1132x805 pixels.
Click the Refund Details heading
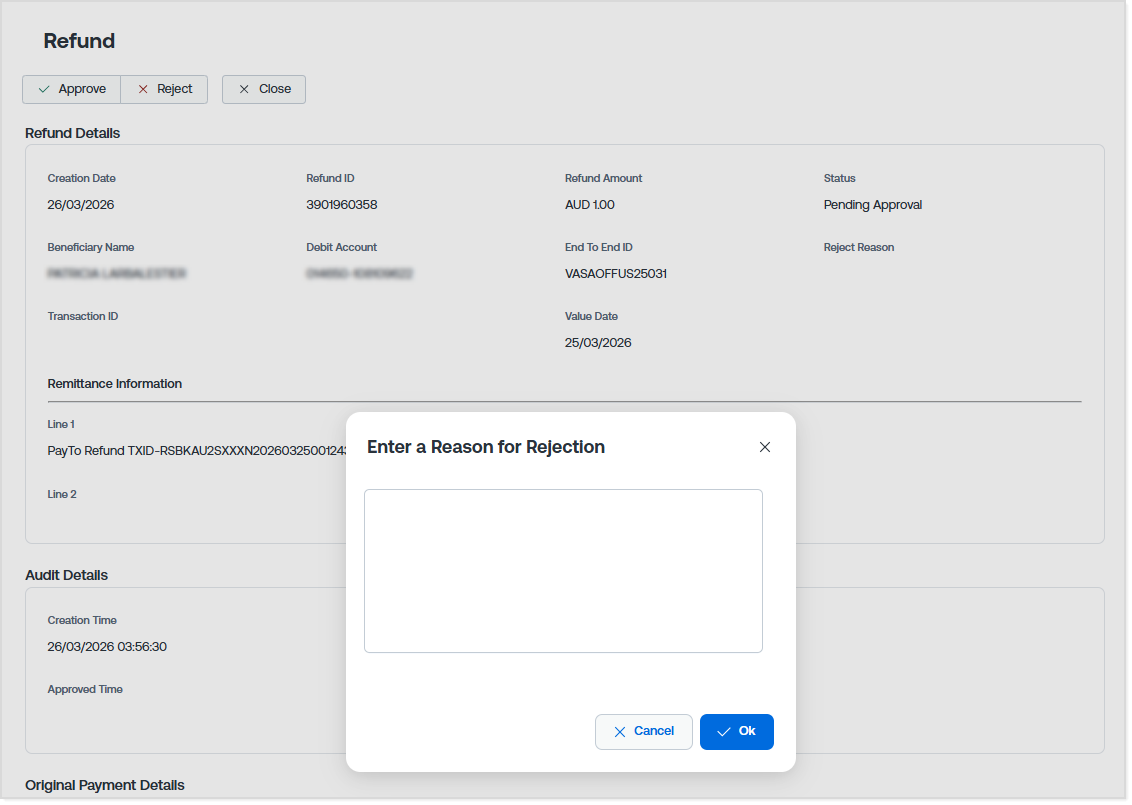(73, 134)
